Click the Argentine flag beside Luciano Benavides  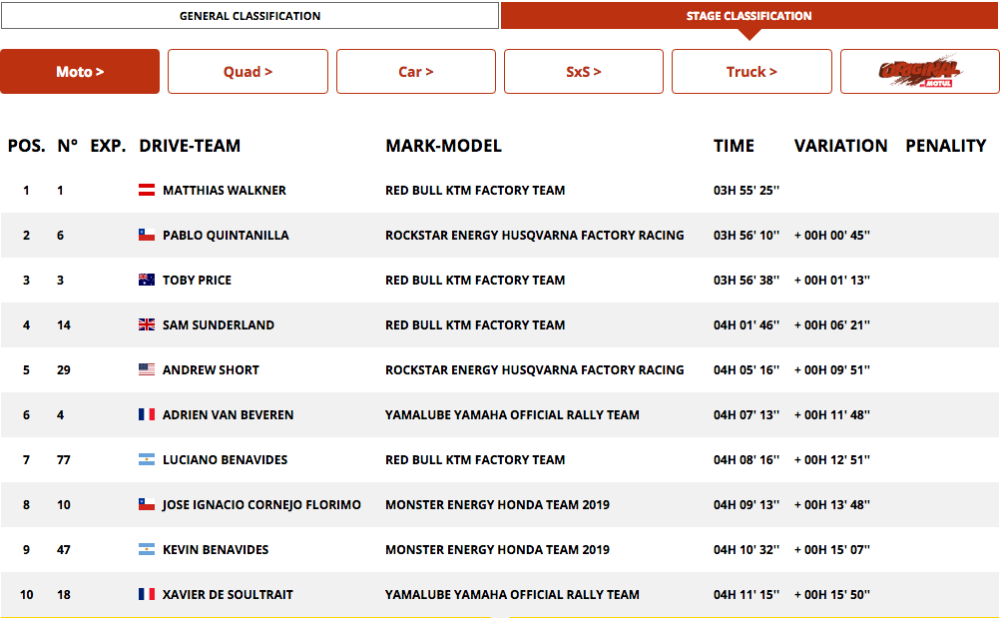(147, 460)
